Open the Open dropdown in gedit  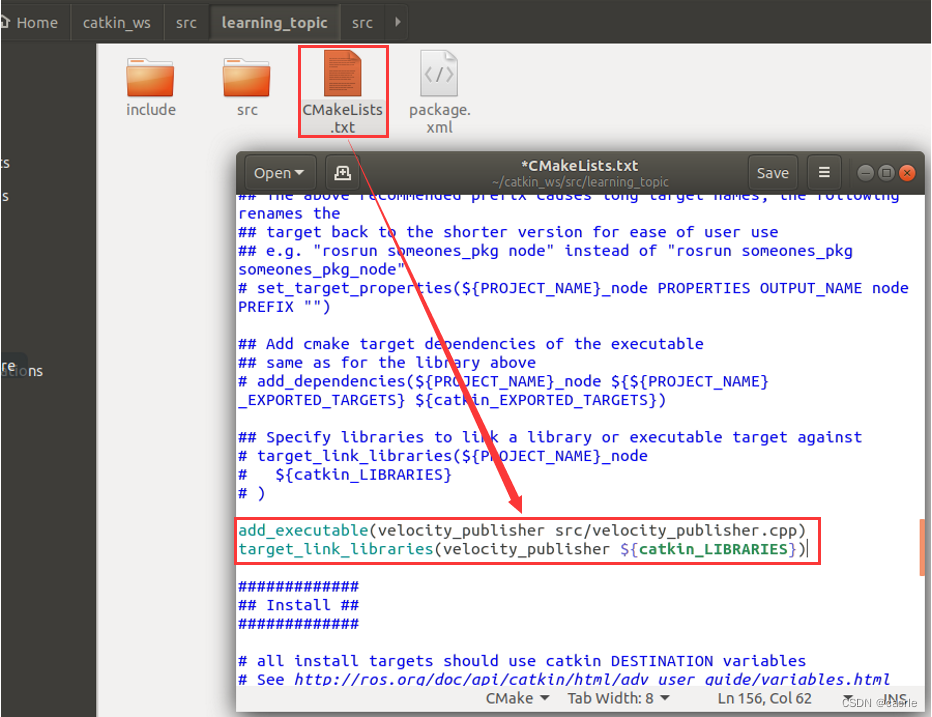279,173
